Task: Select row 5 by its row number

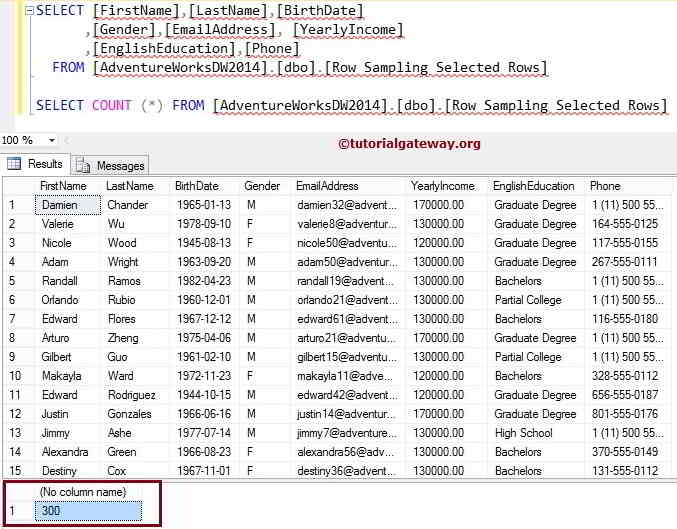Action: click(14, 281)
